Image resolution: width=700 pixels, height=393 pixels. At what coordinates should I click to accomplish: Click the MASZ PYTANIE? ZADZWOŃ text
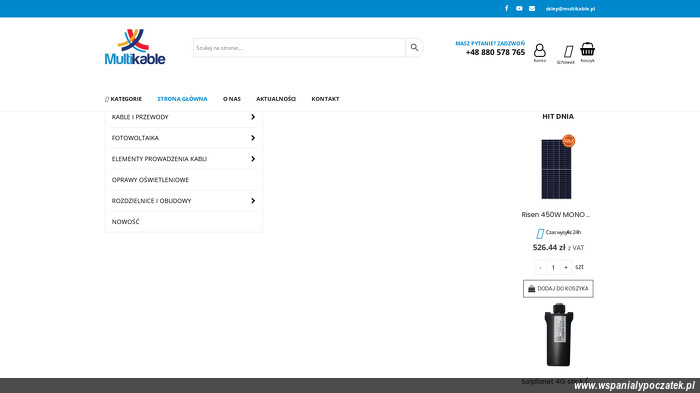tap(490, 43)
